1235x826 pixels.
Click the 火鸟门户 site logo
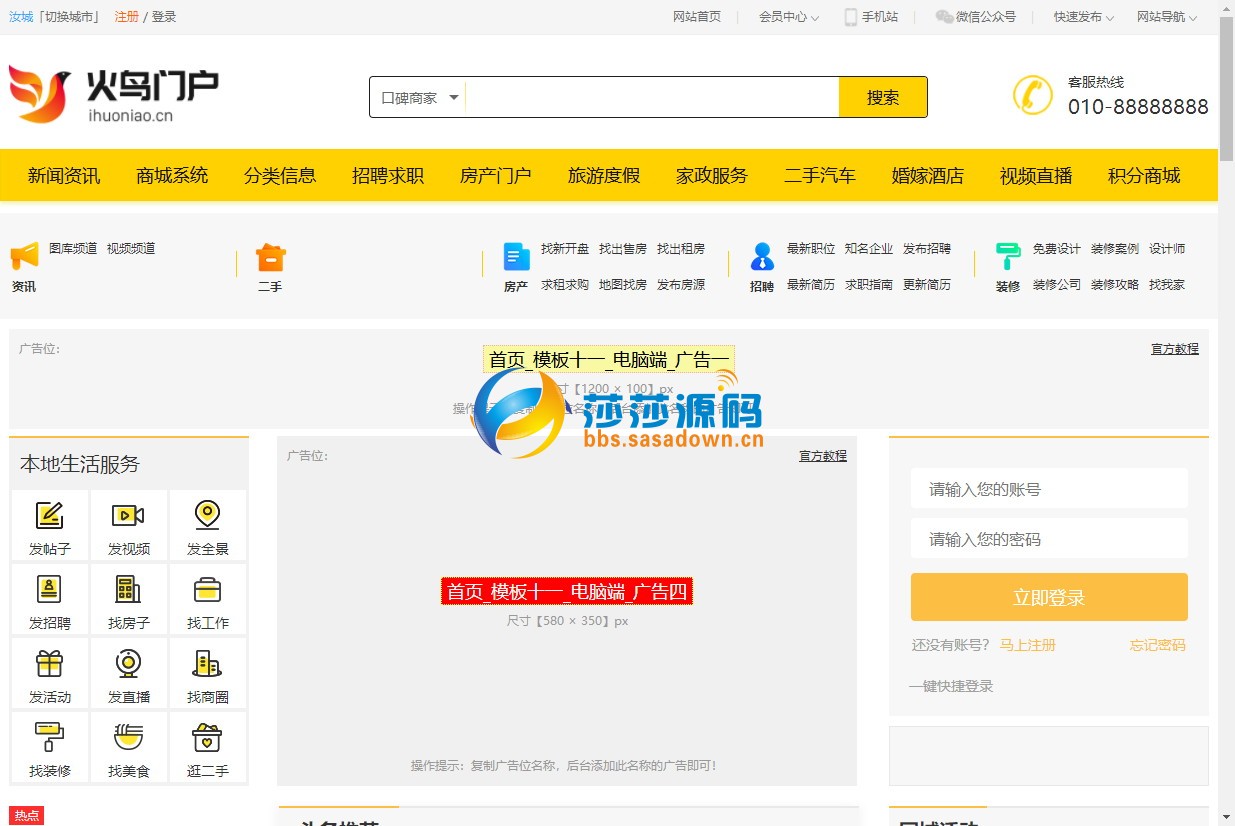click(113, 95)
